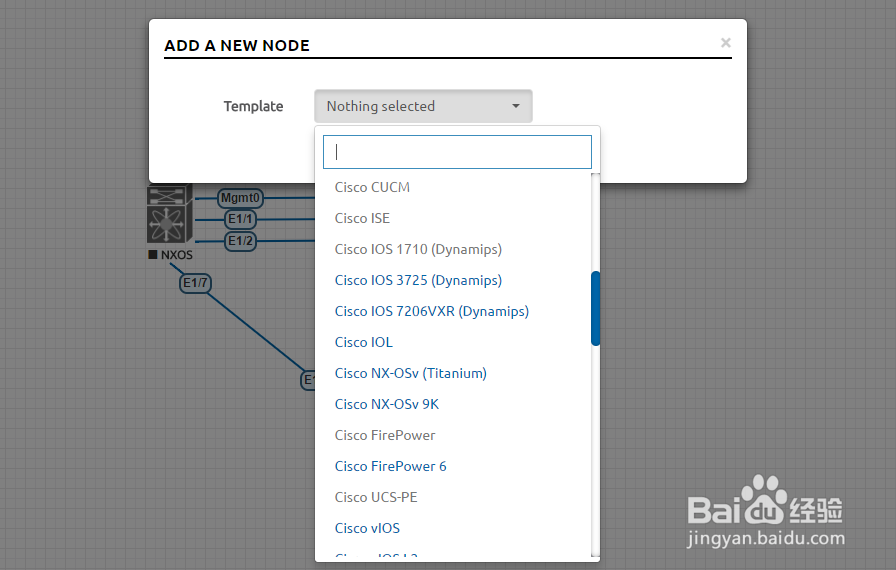Select Cisco NX-OSv 9K template
The height and width of the screenshot is (570, 896).
387,404
